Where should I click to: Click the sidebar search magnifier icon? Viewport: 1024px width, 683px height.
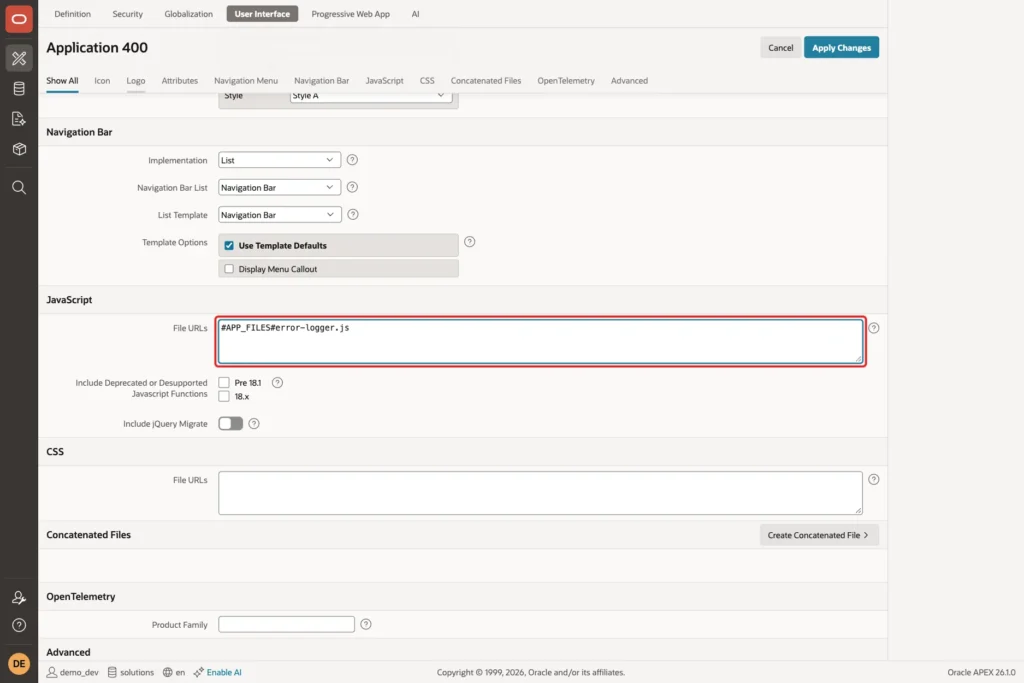click(19, 188)
